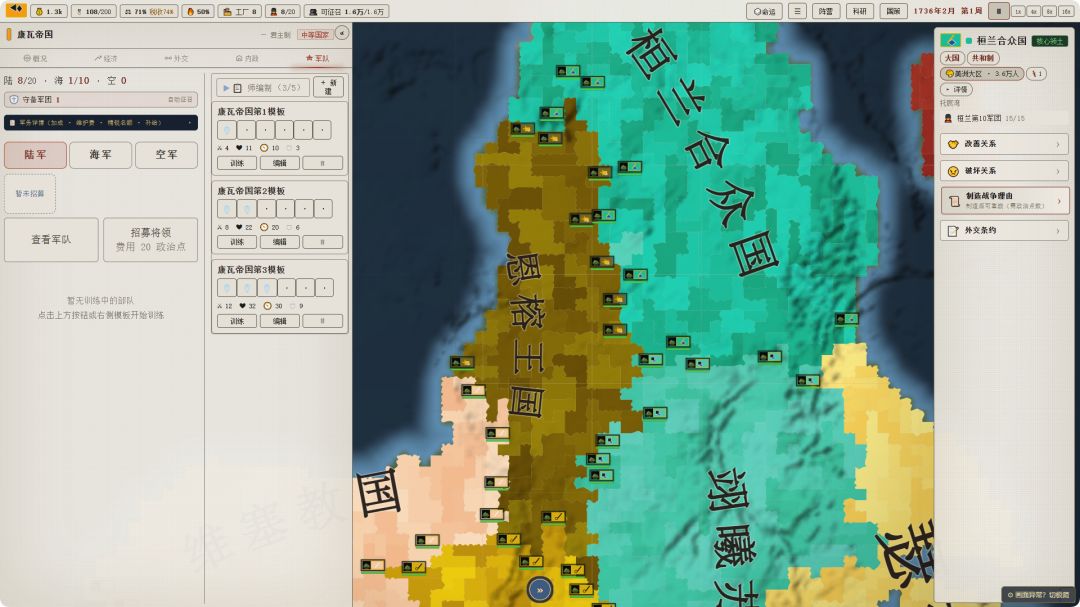Set game speed to 1x
The width and height of the screenshot is (1080, 607).
click(x=1018, y=12)
